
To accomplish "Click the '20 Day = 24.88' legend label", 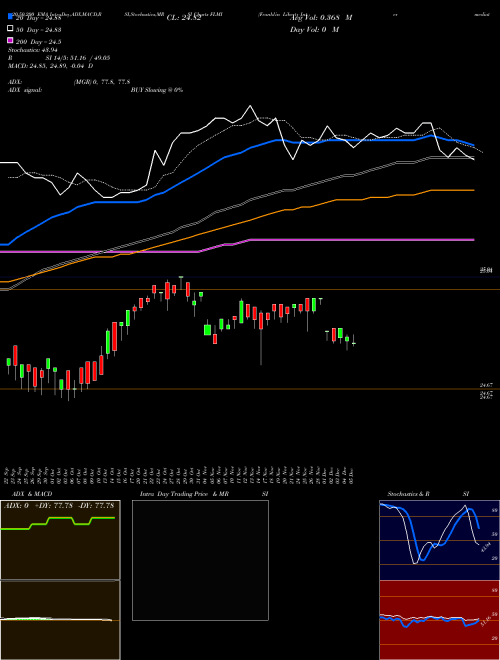I will click(x=39, y=18).
